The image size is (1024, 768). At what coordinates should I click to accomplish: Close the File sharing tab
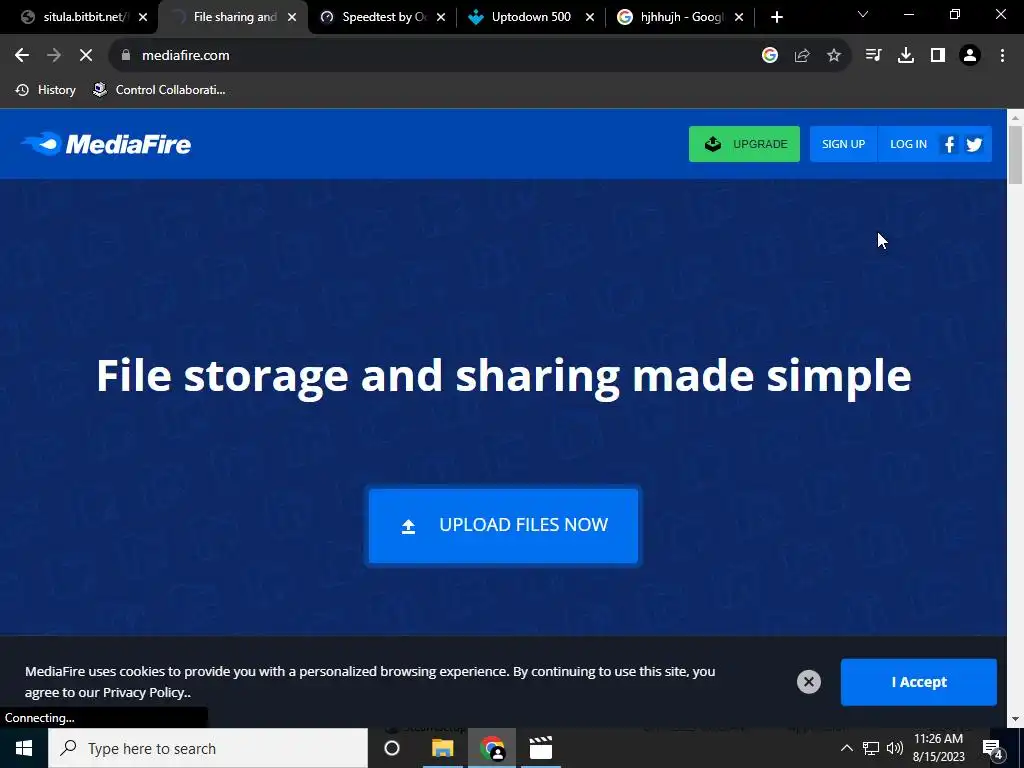tap(292, 18)
